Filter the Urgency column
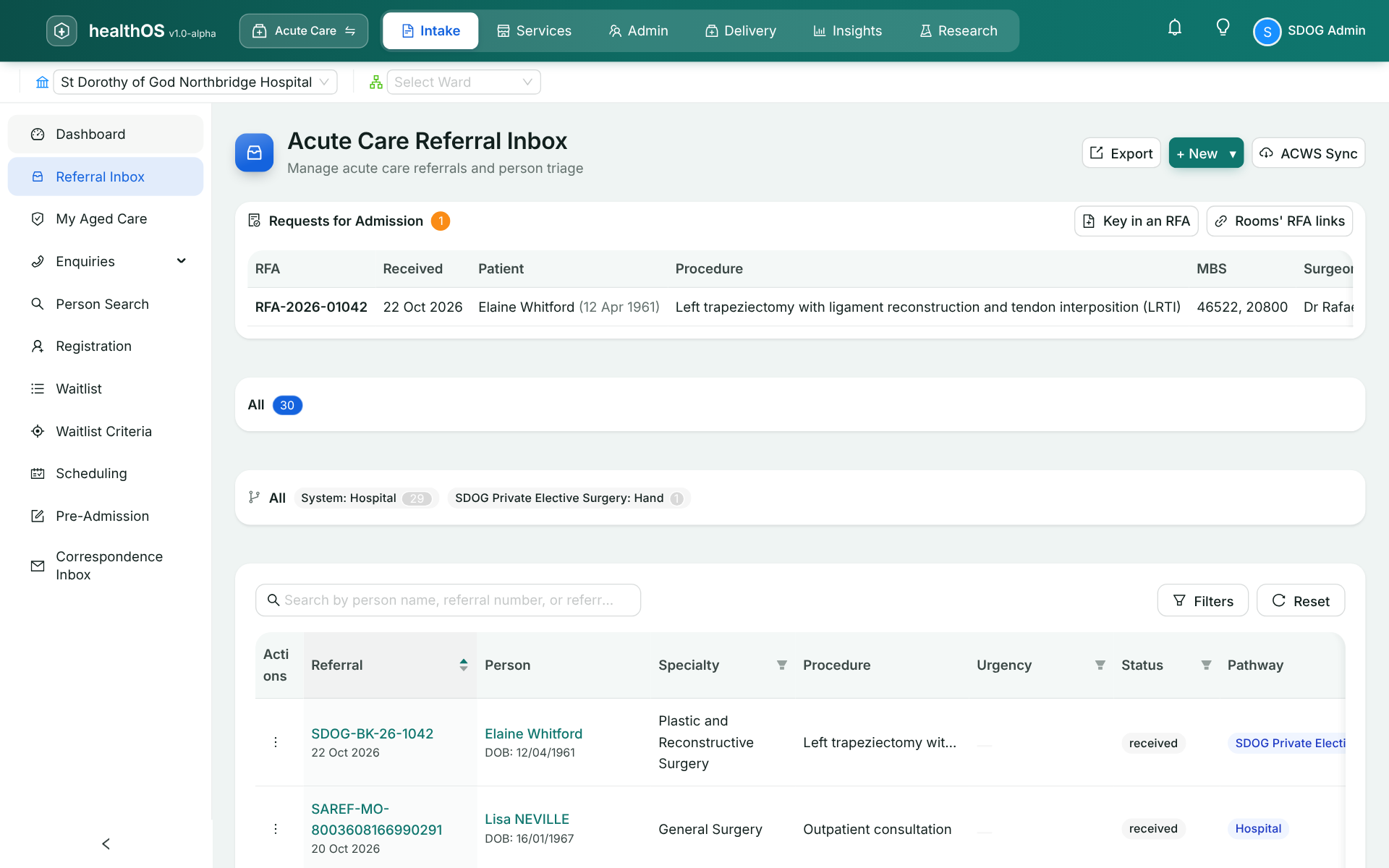Screen dimensions: 1389x868 tap(1100, 665)
